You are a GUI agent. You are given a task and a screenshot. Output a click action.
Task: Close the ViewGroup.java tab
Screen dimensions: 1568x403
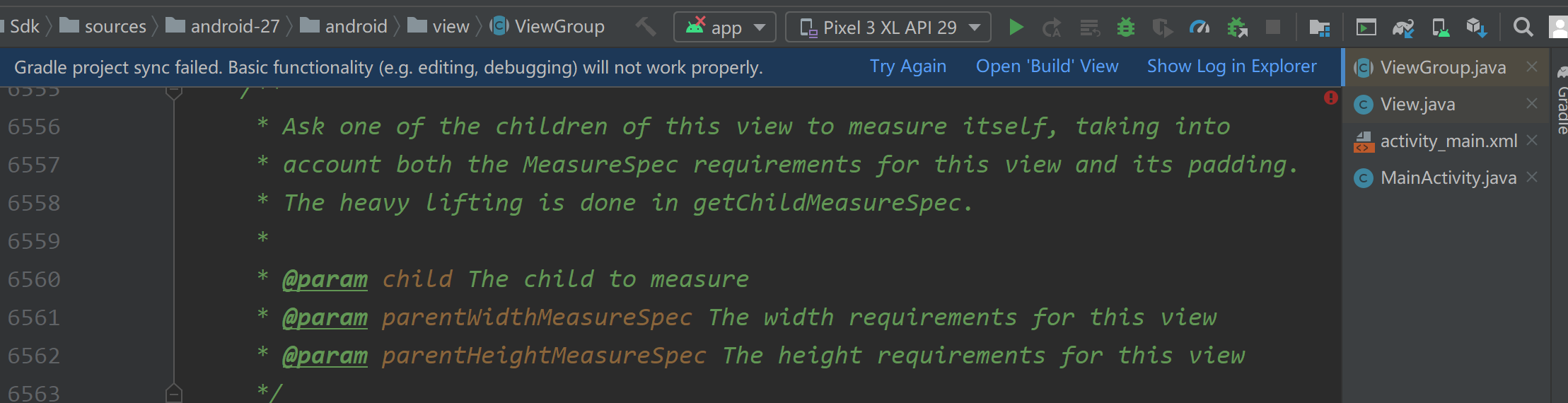pyautogui.click(x=1532, y=66)
